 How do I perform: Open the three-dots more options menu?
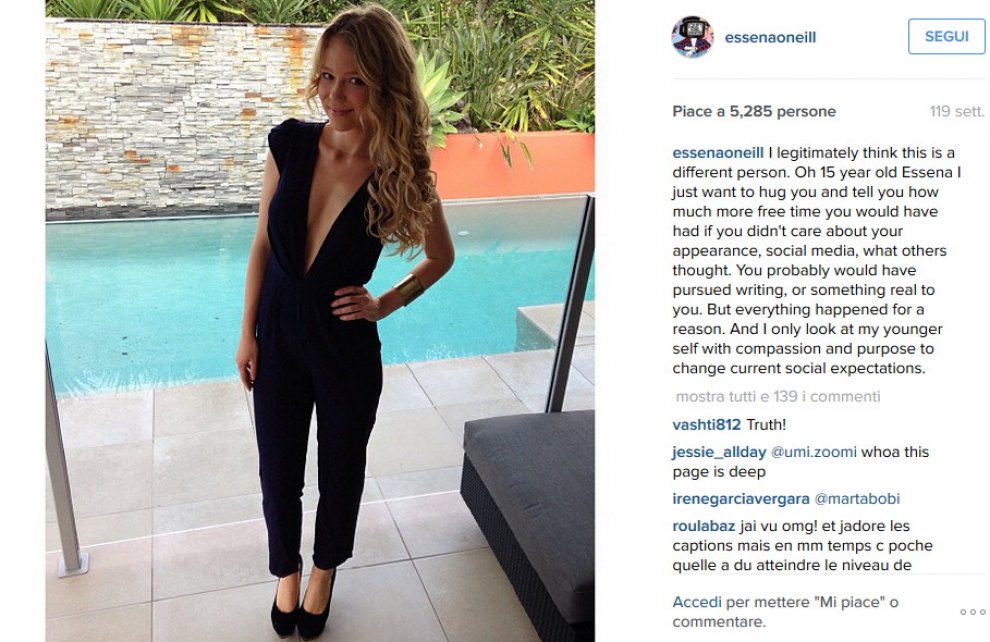pos(972,612)
